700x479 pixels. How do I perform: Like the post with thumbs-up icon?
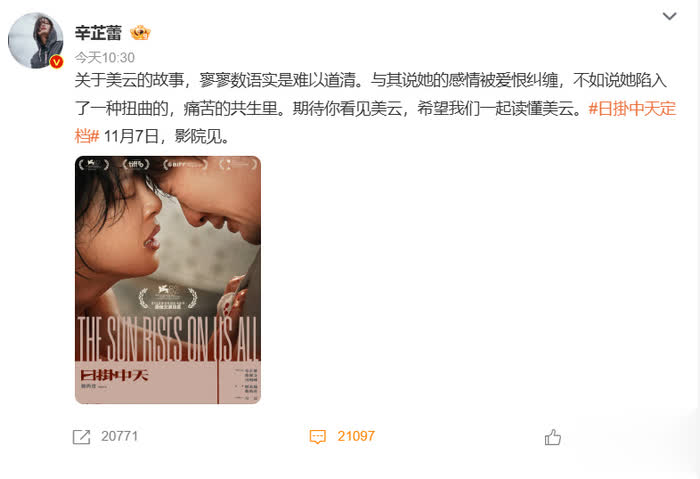(x=553, y=437)
